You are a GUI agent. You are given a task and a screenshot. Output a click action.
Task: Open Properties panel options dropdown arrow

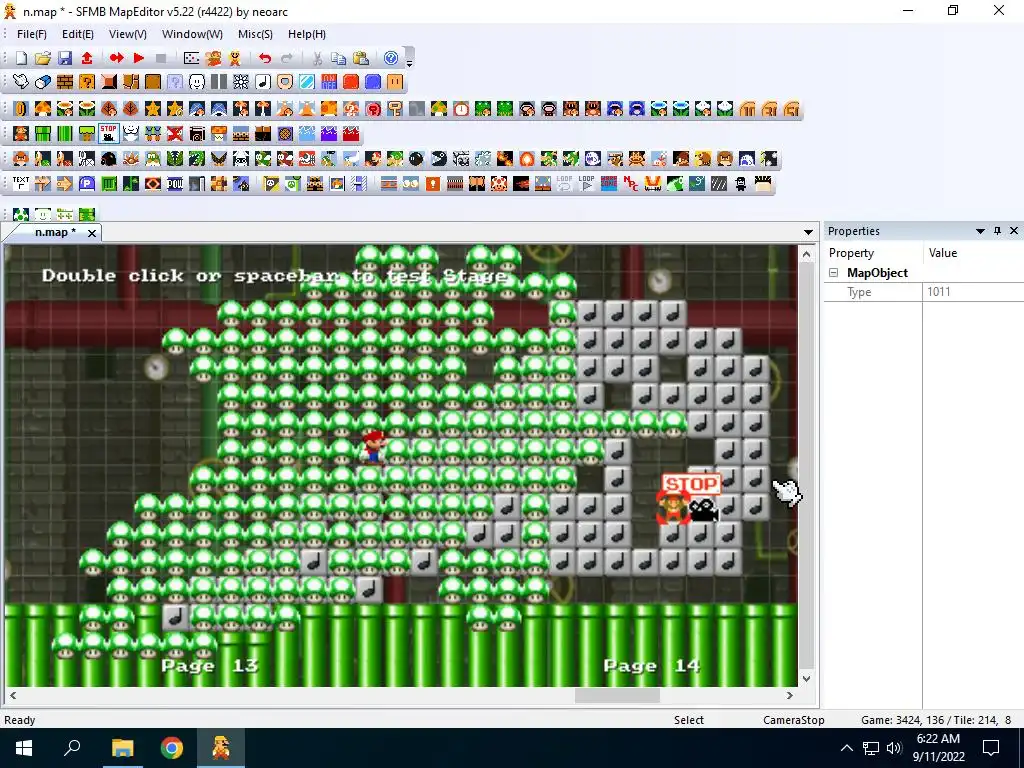pyautogui.click(x=980, y=231)
